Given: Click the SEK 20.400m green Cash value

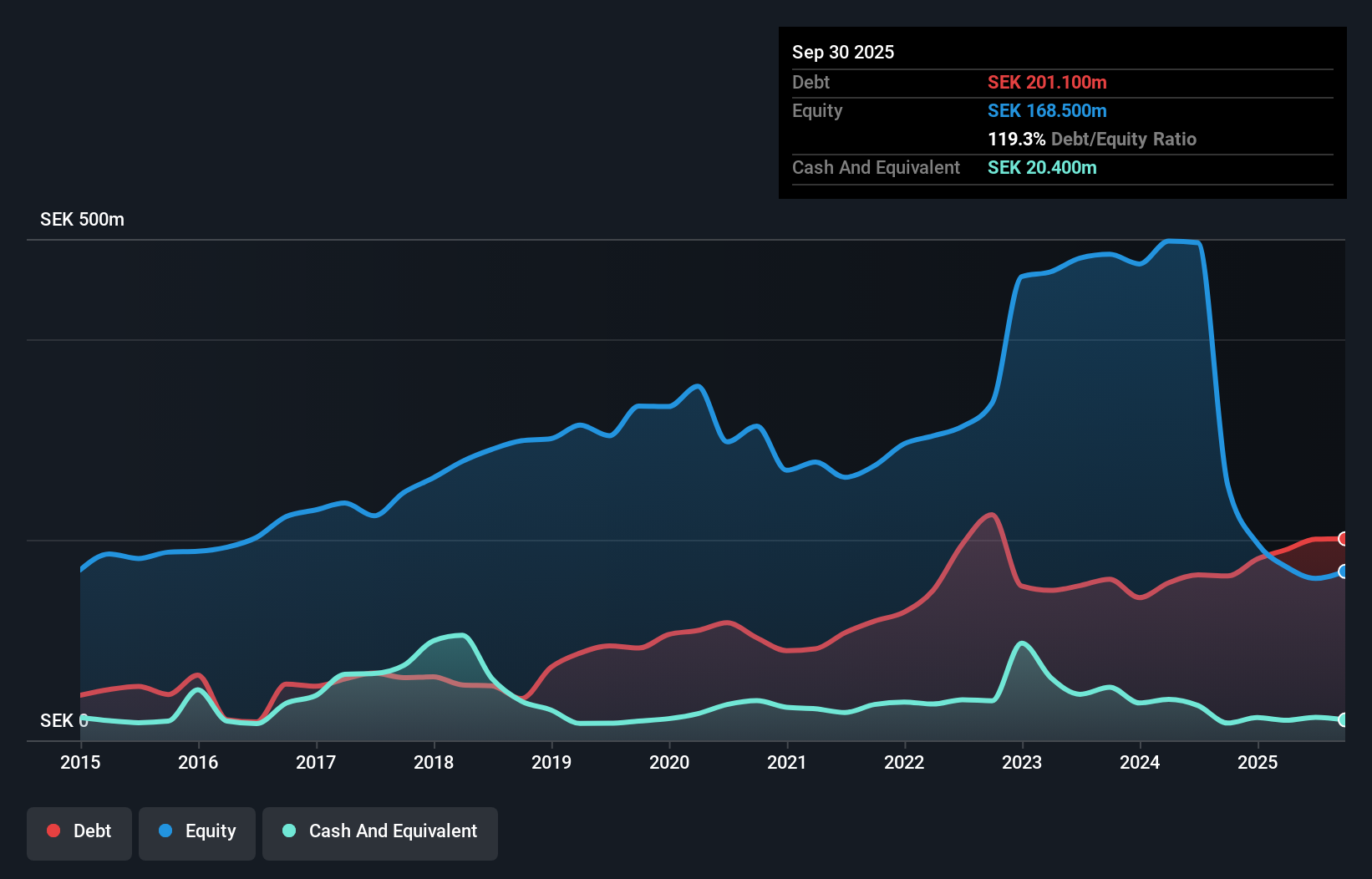Looking at the screenshot, I should click(1042, 167).
